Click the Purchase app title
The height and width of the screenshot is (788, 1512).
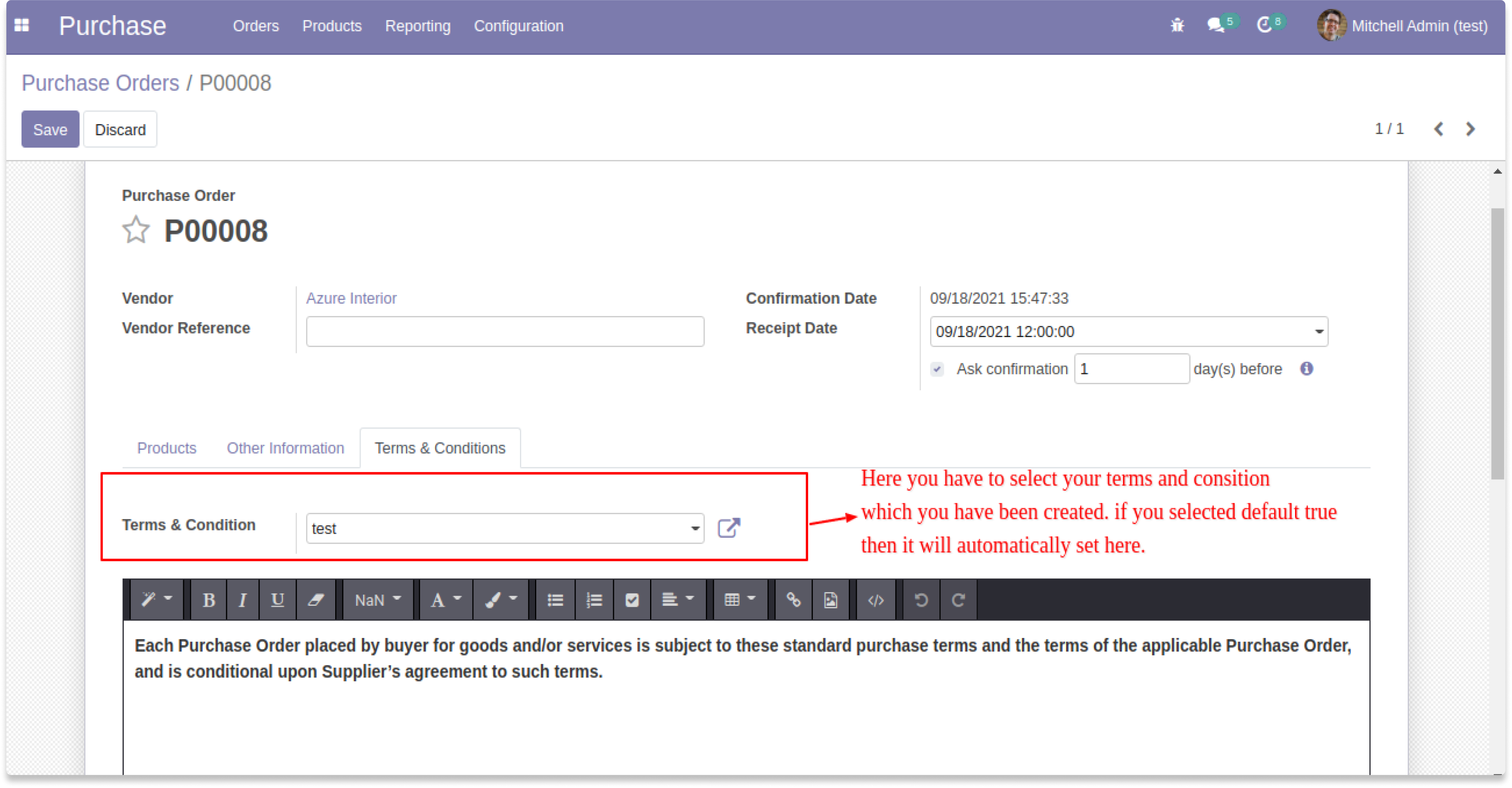coord(112,26)
